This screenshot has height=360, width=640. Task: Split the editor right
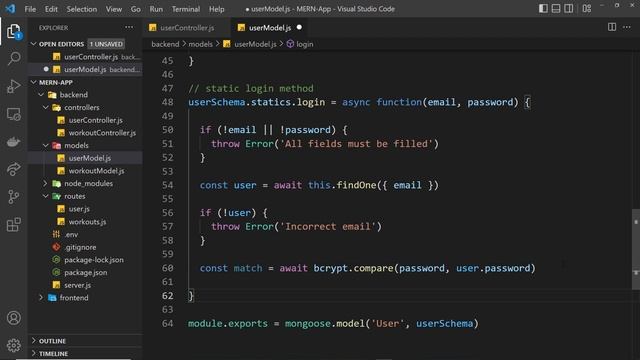click(x=611, y=27)
